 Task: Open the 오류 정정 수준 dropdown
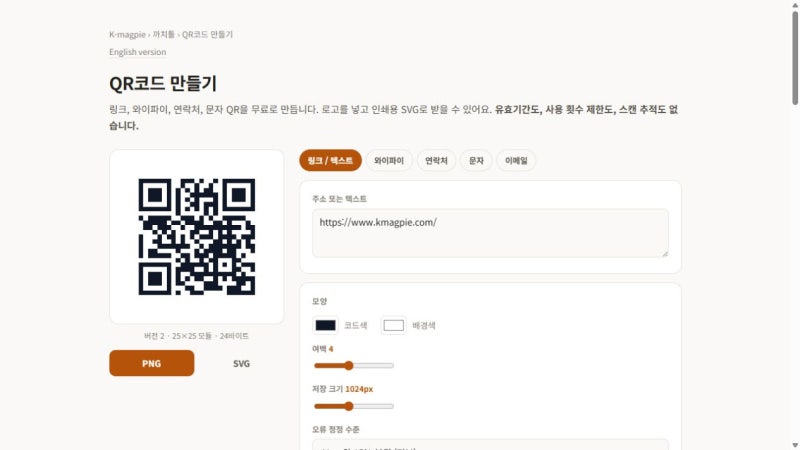click(x=490, y=444)
